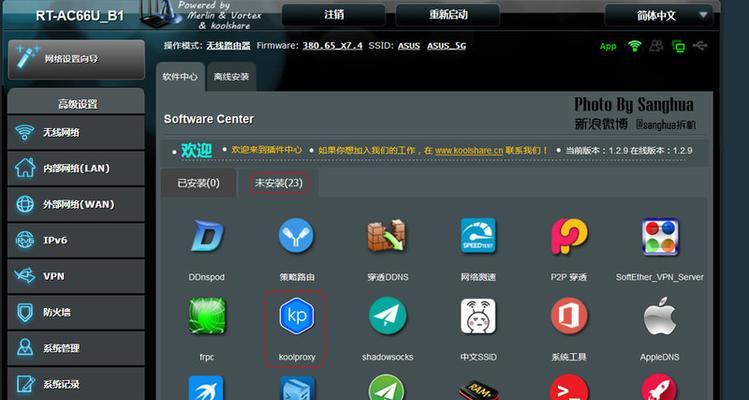Open the shadowsocks plugin icon
The width and height of the screenshot is (749, 400).
click(x=387, y=316)
